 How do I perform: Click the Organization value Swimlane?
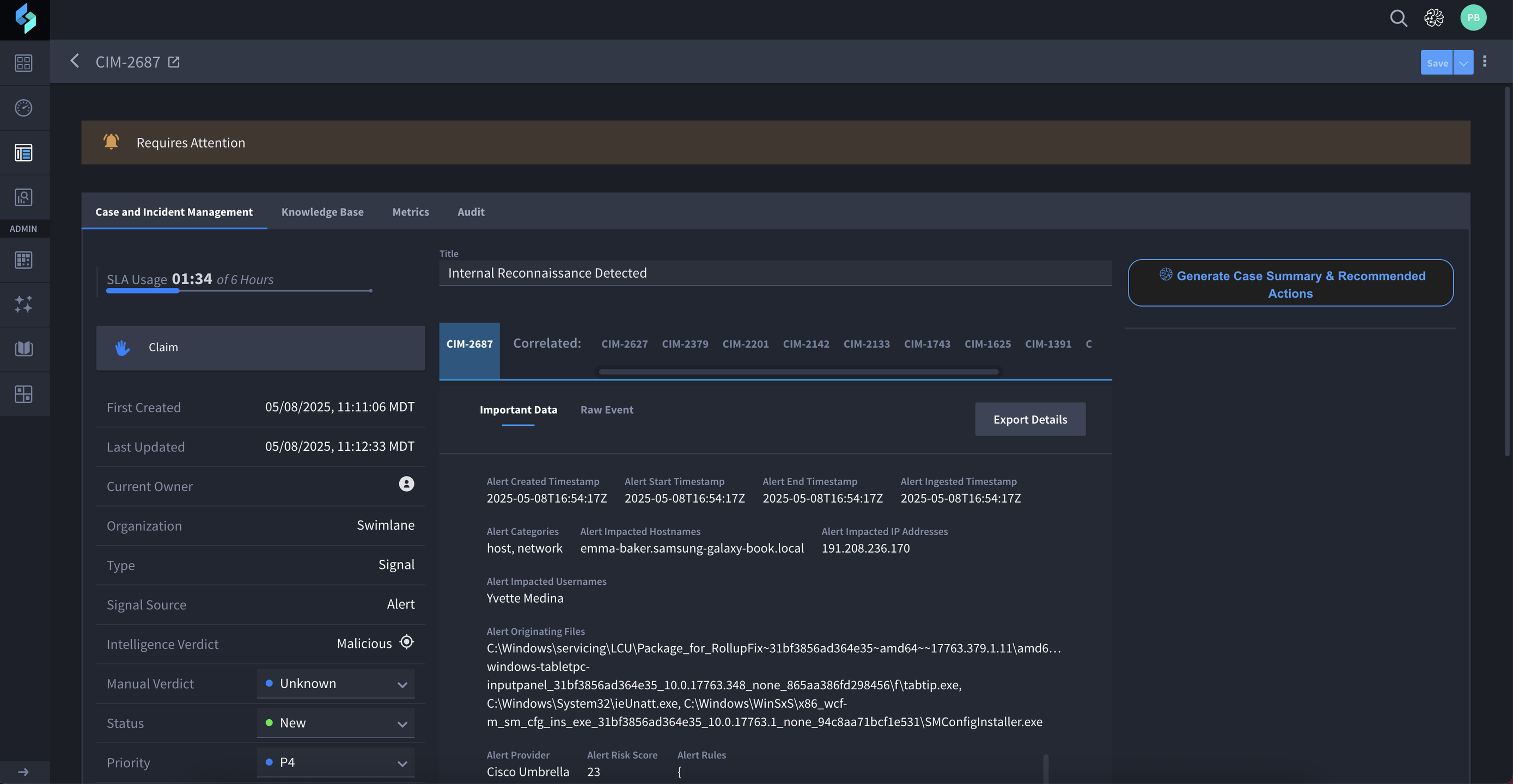coord(385,525)
